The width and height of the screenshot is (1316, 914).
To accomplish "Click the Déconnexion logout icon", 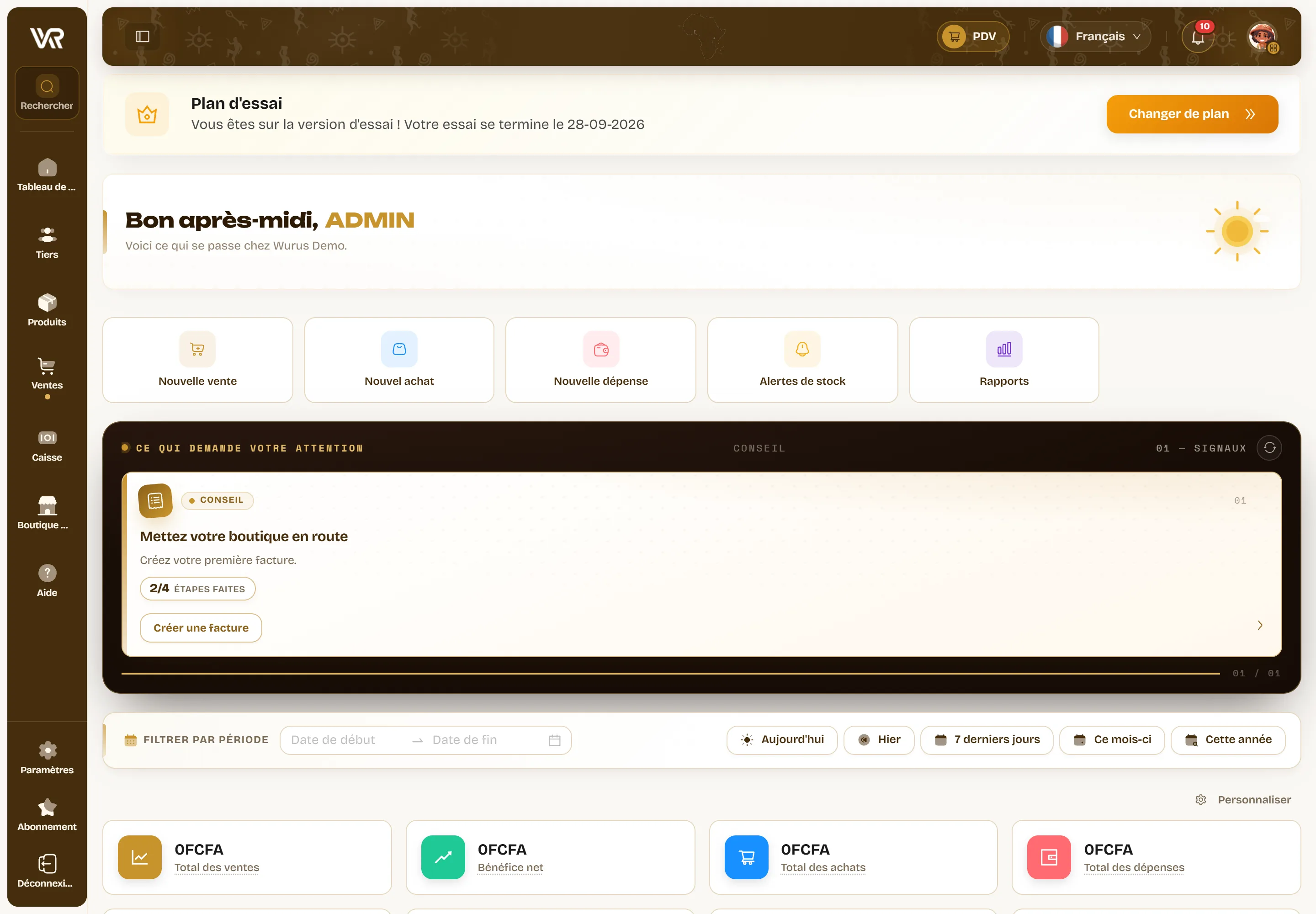I will click(x=47, y=864).
